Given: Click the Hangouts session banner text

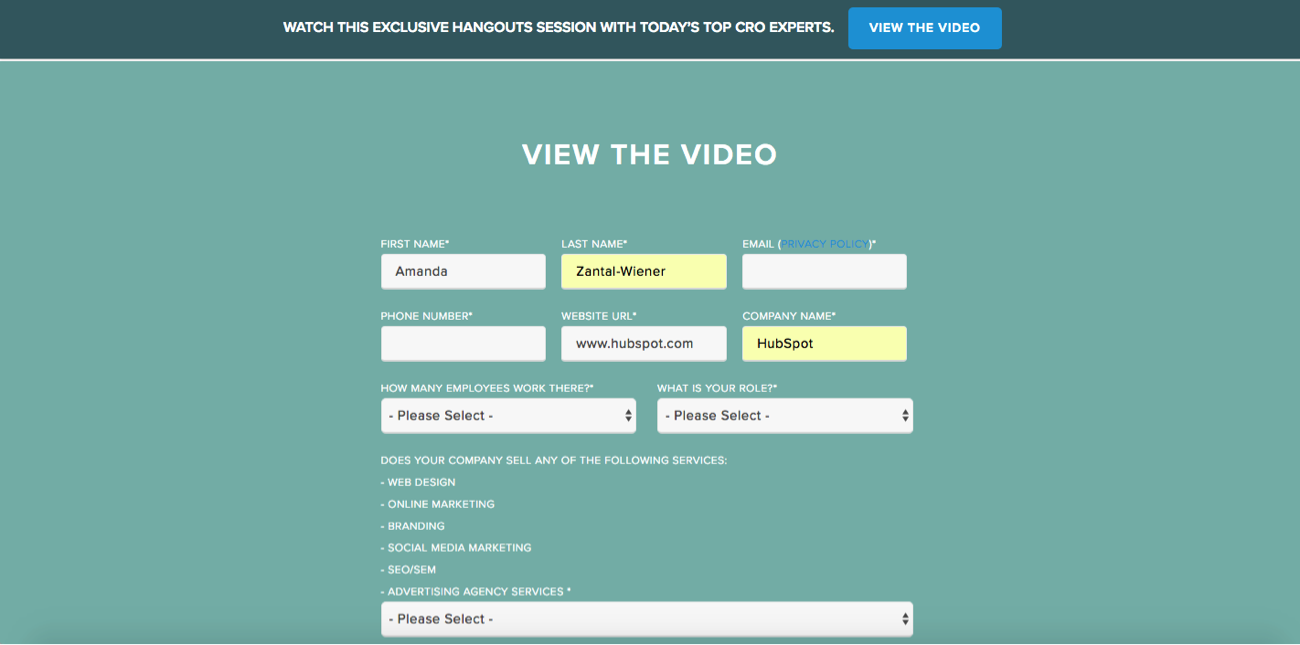Looking at the screenshot, I should click(x=558, y=28).
